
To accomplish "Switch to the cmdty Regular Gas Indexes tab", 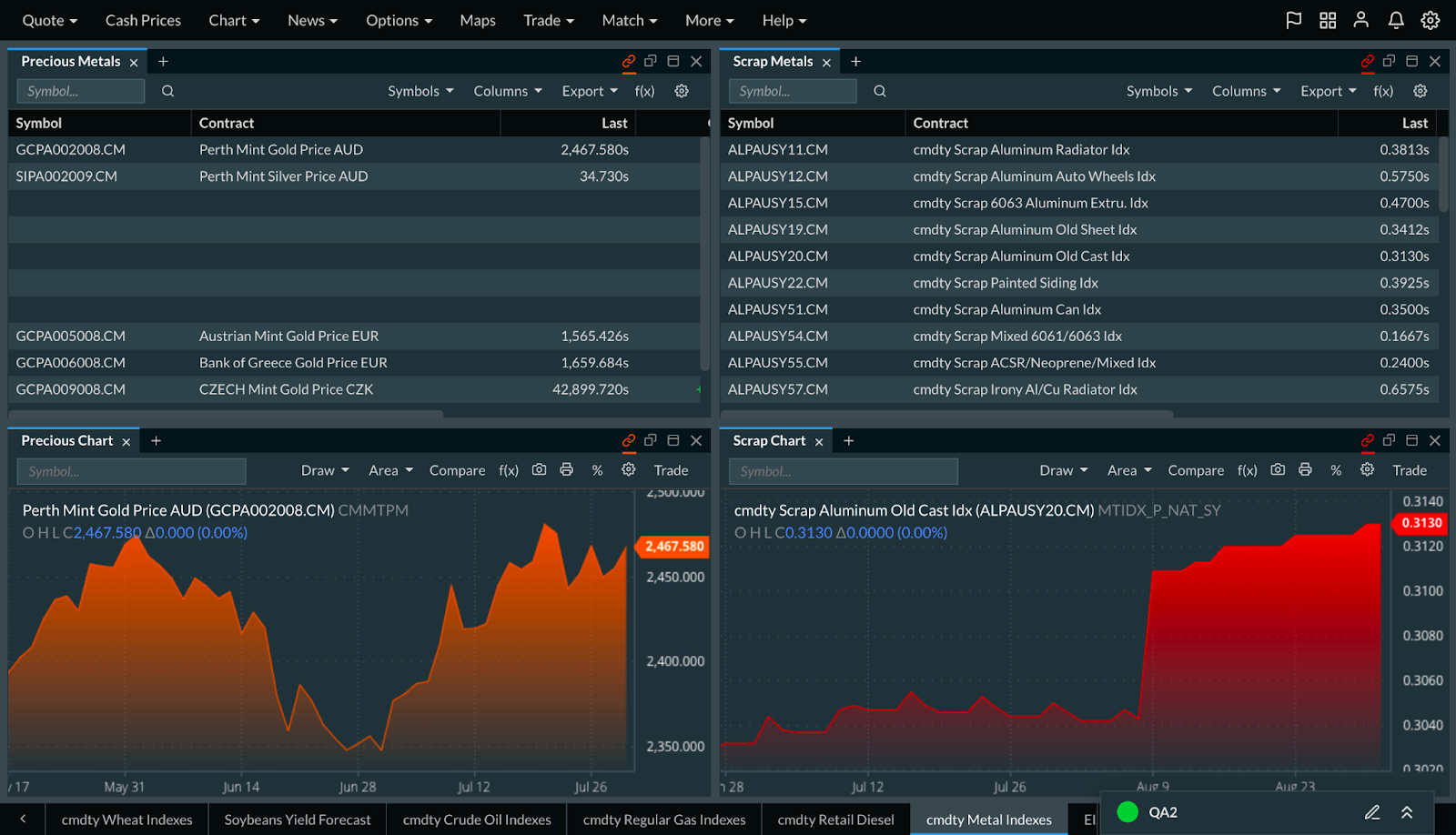I will pos(664,820).
